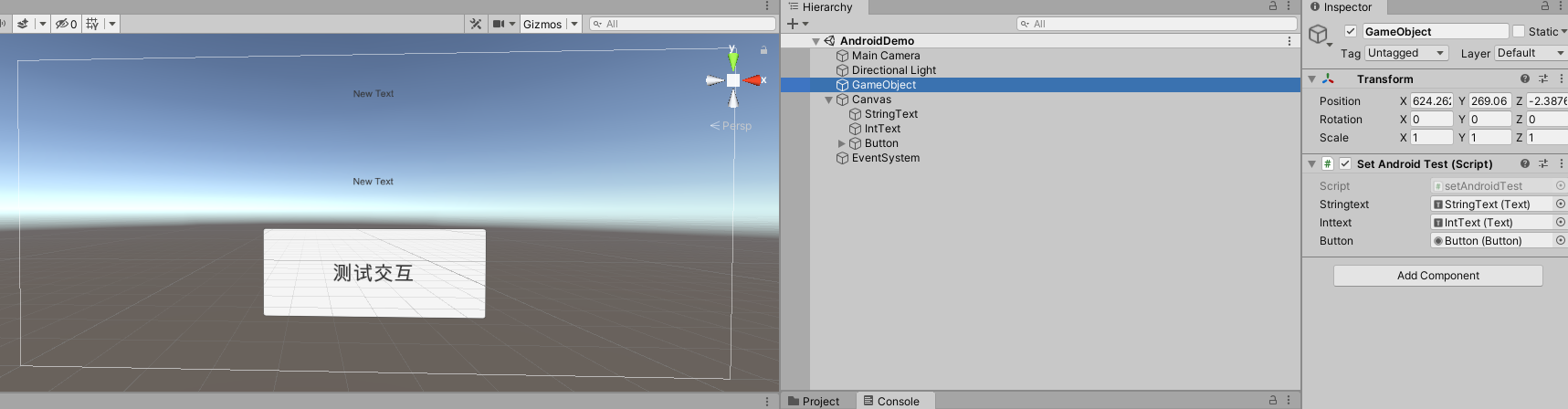Click the green Y axis of orientation gizmo
Viewport: 1568px width, 409px height.
[x=732, y=60]
